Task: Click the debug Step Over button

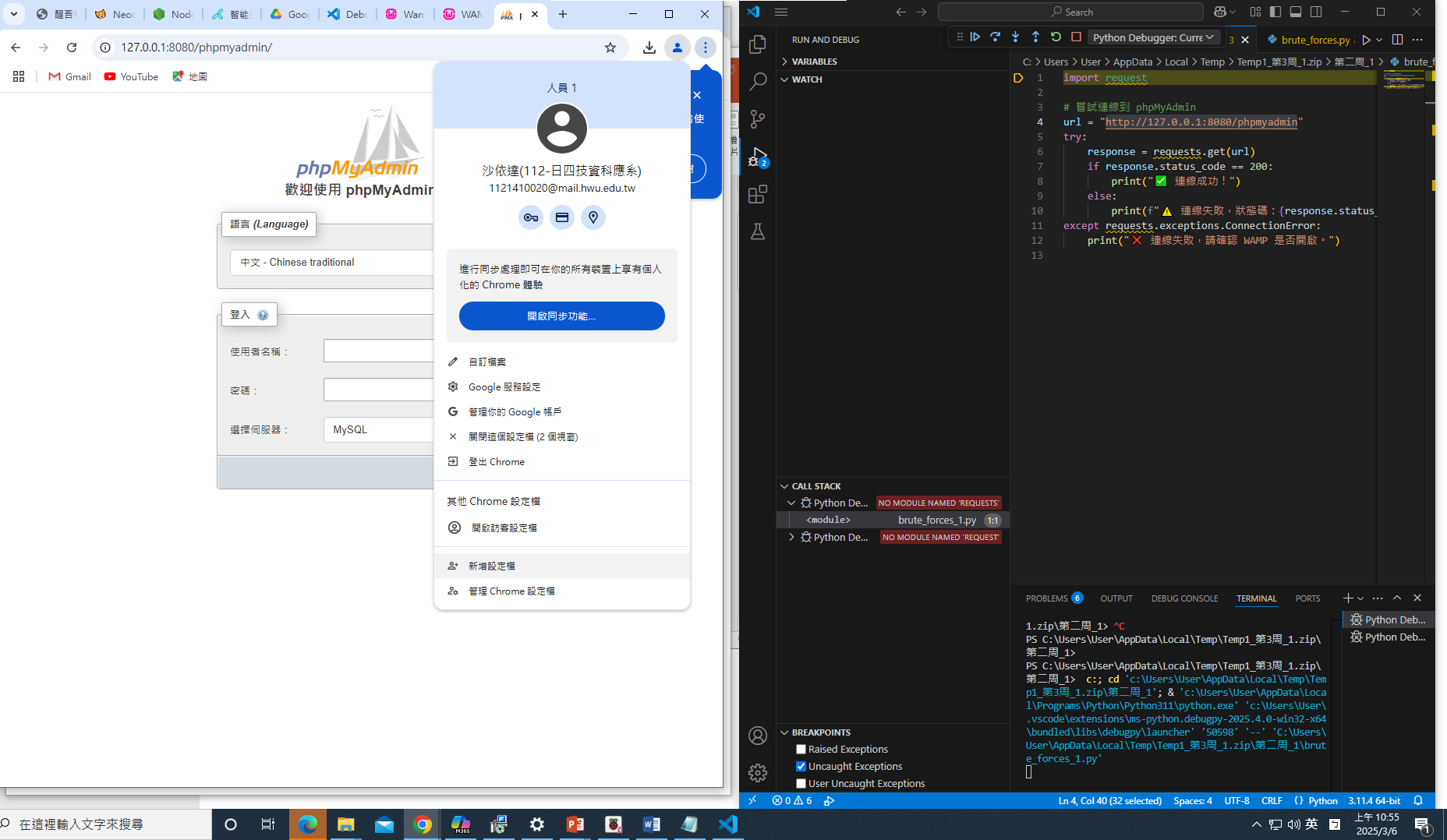Action: pyautogui.click(x=995, y=37)
